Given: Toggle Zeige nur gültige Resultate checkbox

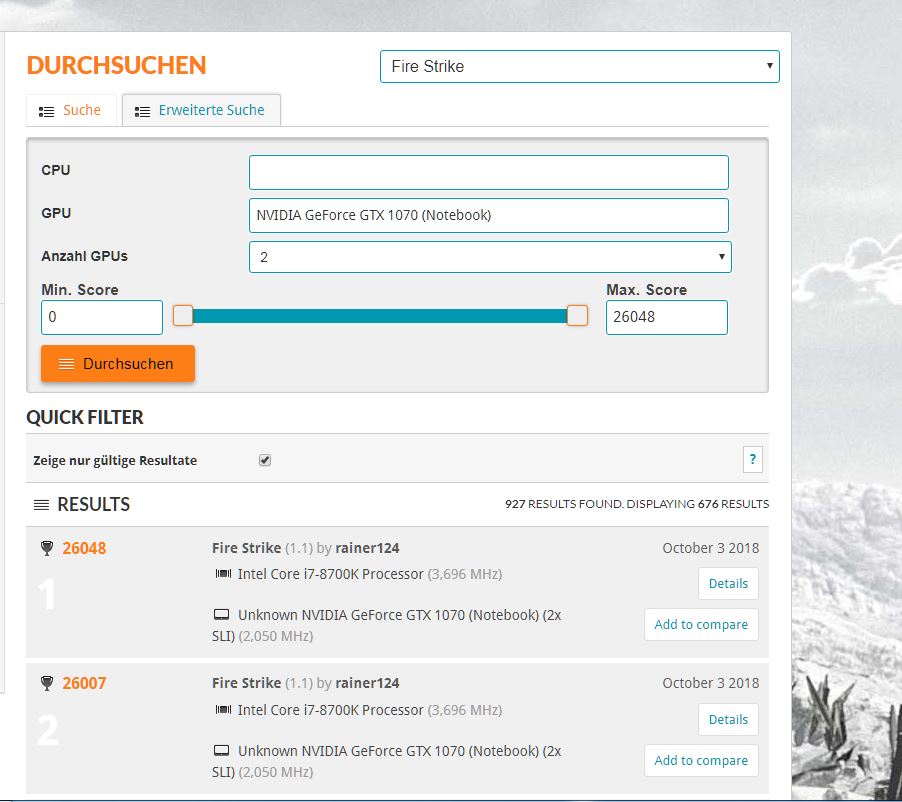Looking at the screenshot, I should pyautogui.click(x=265, y=460).
